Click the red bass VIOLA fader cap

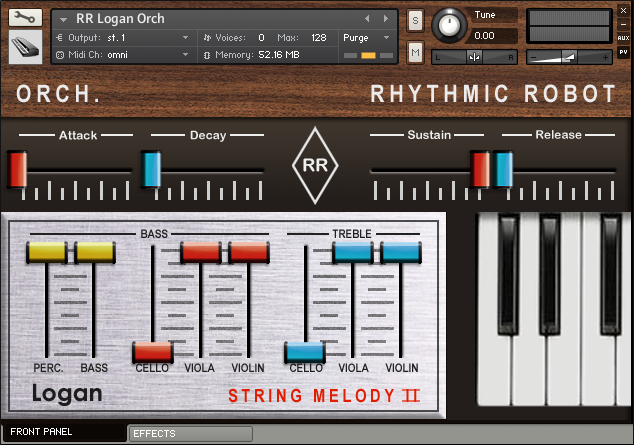pyautogui.click(x=201, y=253)
